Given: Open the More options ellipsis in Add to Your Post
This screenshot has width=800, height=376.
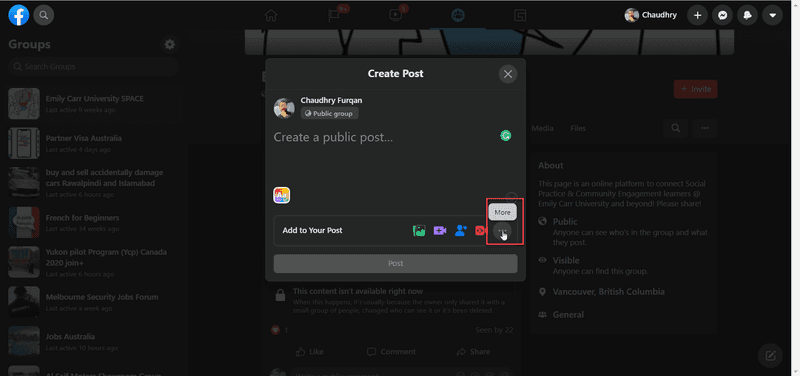Looking at the screenshot, I should (x=503, y=231).
